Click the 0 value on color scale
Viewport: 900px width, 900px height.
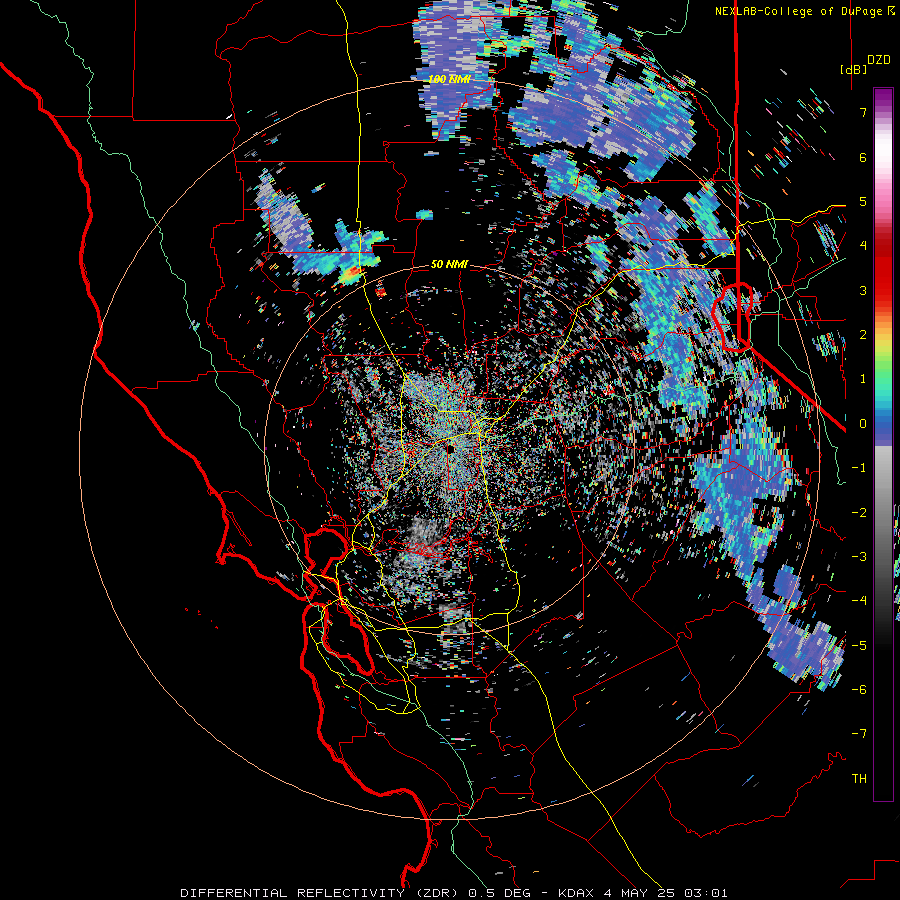863,424
